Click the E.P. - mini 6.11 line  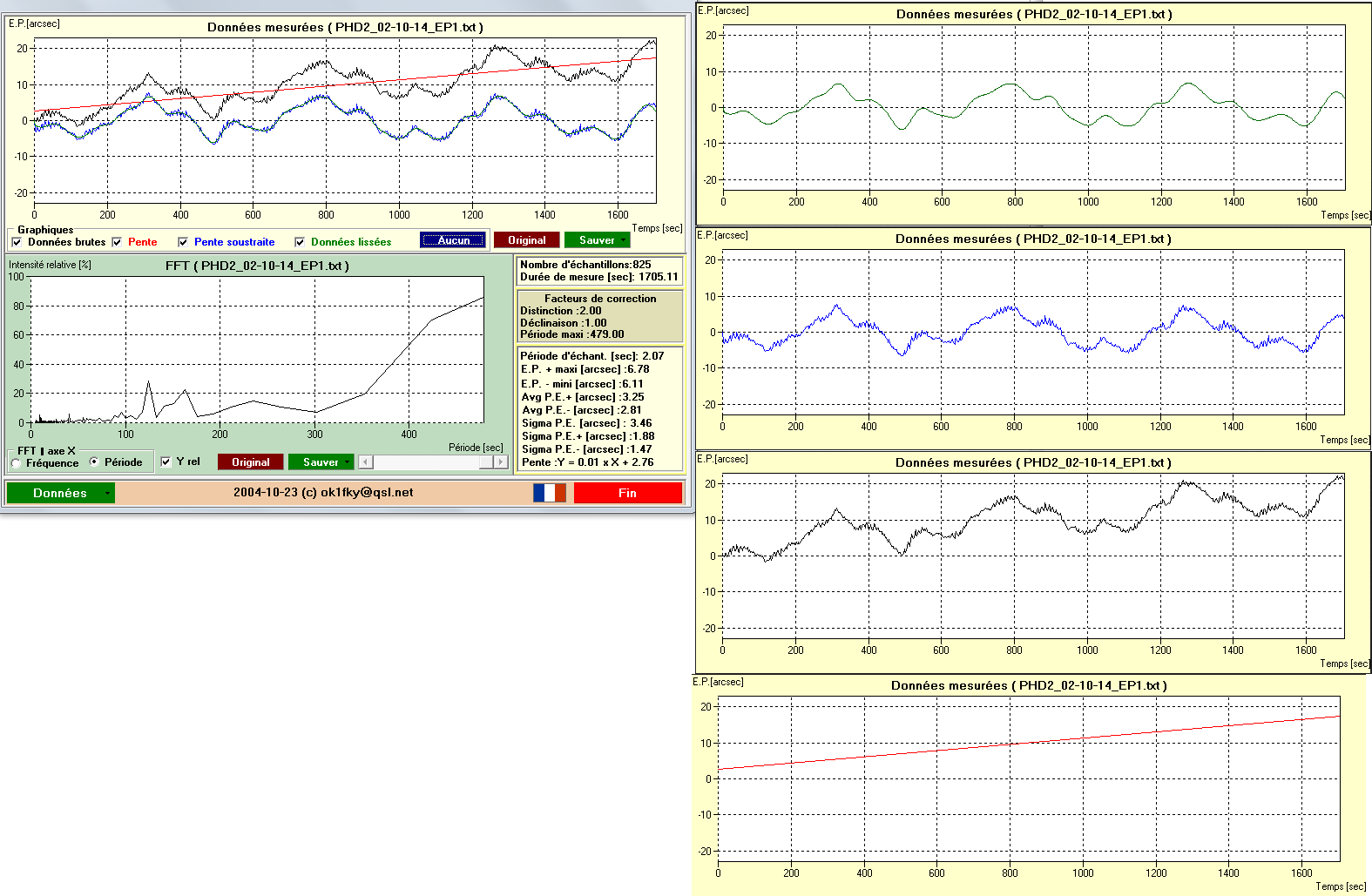click(583, 384)
